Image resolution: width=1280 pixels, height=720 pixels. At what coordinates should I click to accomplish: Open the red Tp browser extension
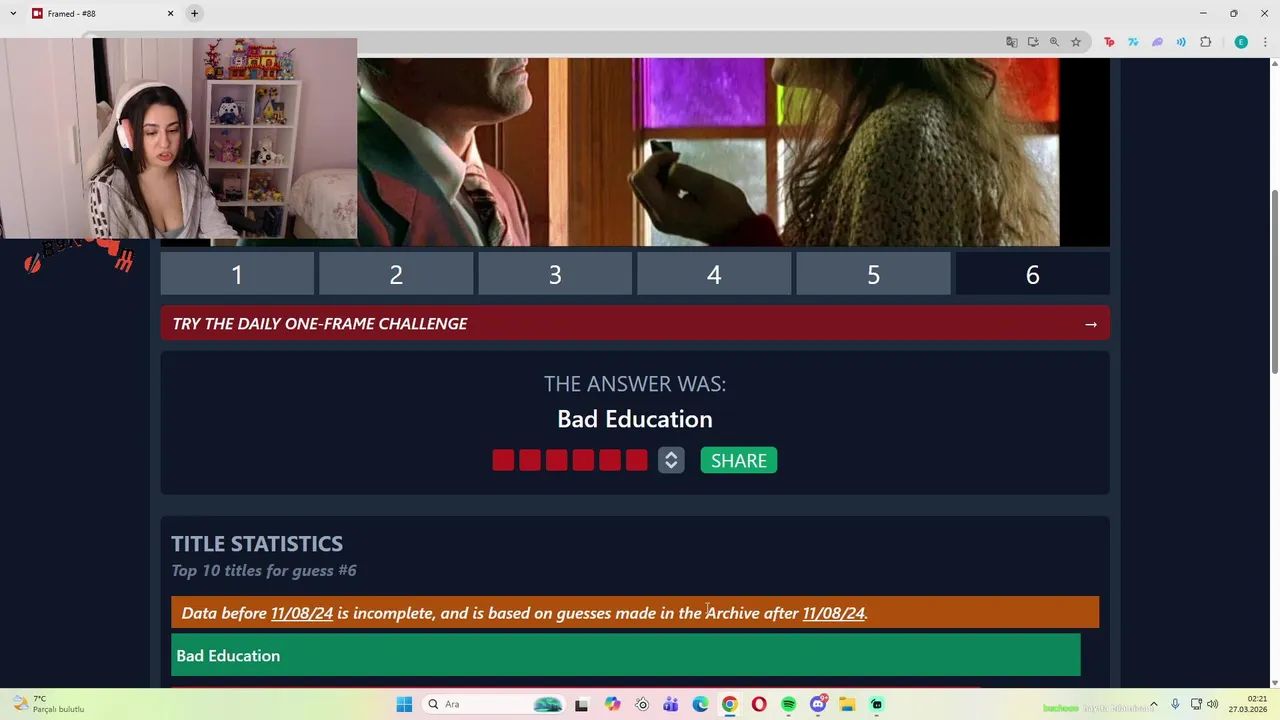pos(1109,42)
